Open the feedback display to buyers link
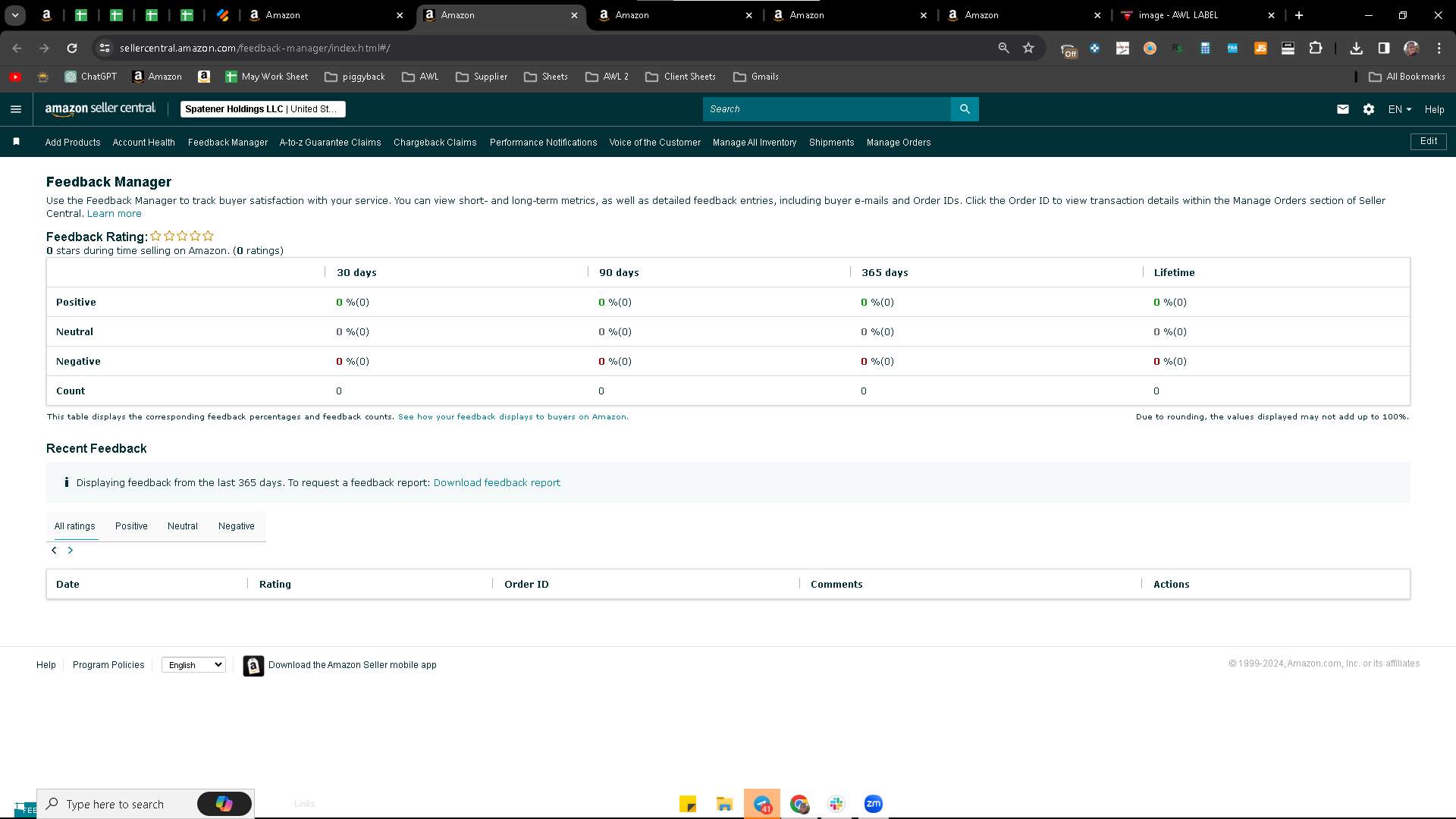The image size is (1456, 819). 513,417
